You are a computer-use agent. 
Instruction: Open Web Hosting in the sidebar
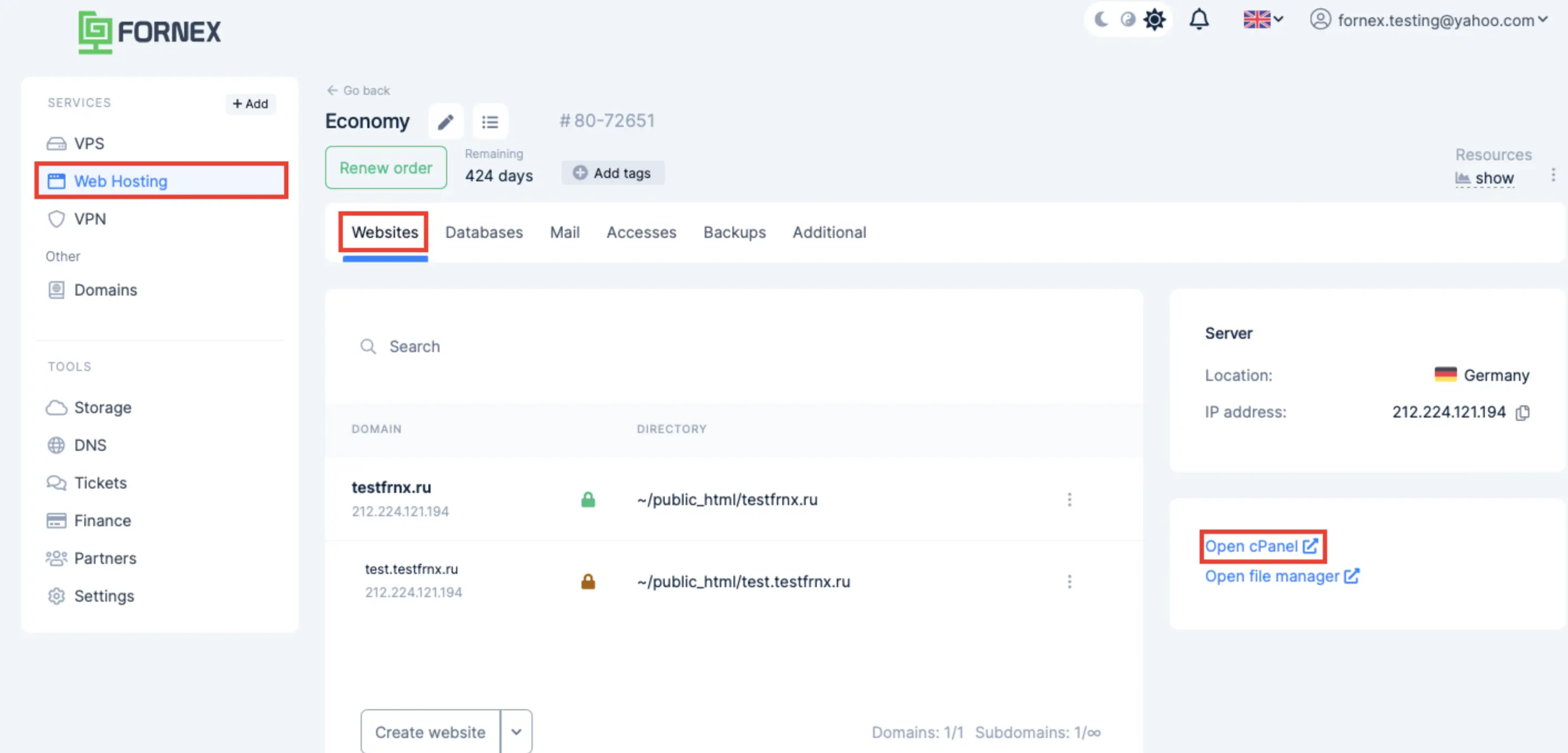[x=161, y=181]
